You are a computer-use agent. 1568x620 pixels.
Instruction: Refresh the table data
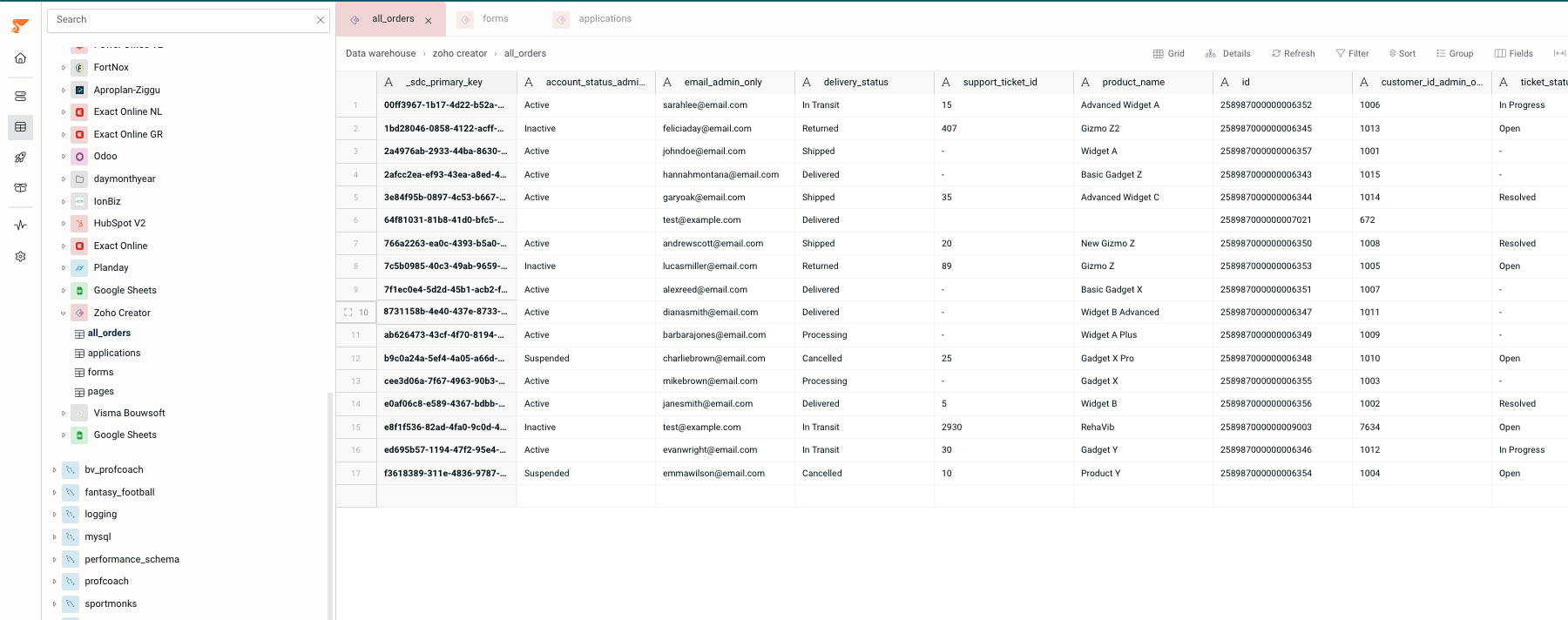1294,54
